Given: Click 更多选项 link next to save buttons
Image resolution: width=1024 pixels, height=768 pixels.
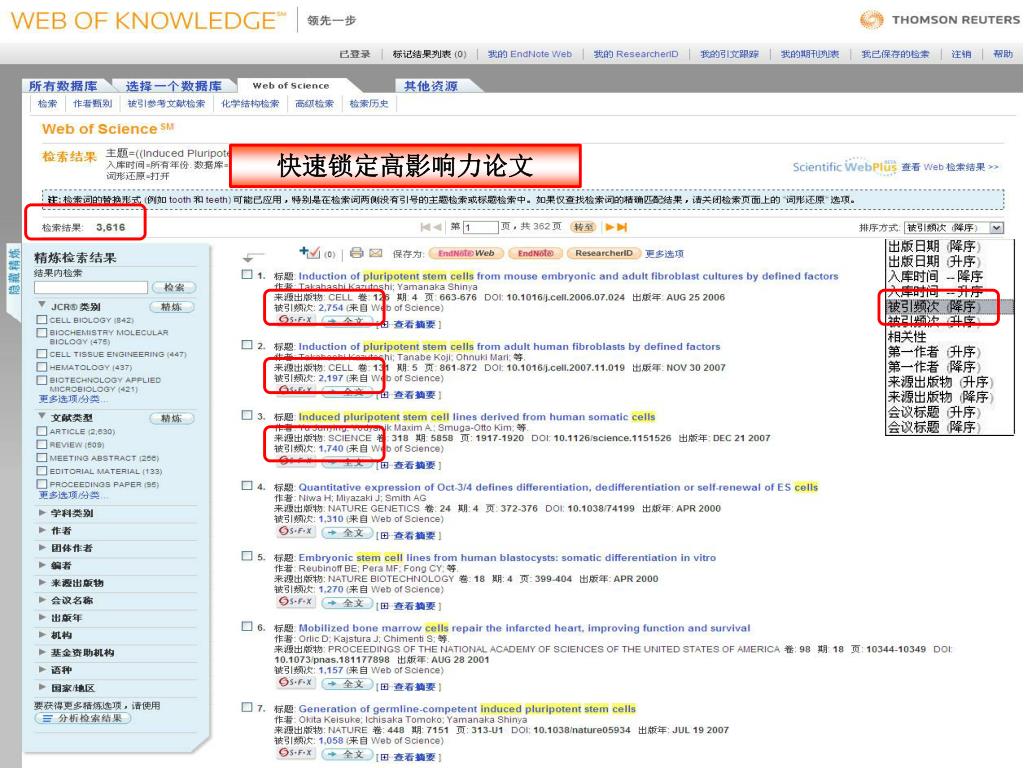Looking at the screenshot, I should pyautogui.click(x=664, y=253).
